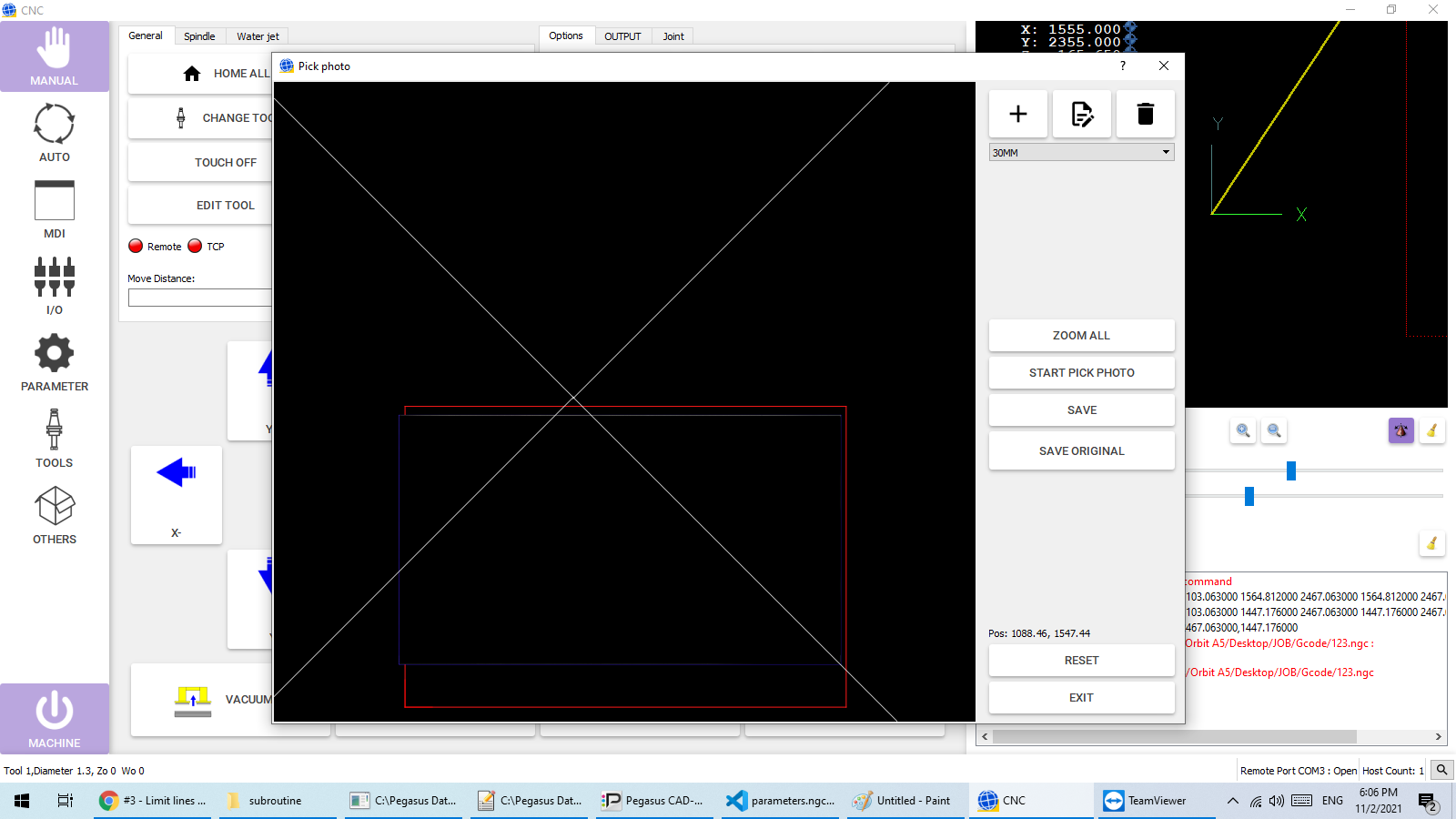Open the OUTPUT tab

tap(622, 36)
